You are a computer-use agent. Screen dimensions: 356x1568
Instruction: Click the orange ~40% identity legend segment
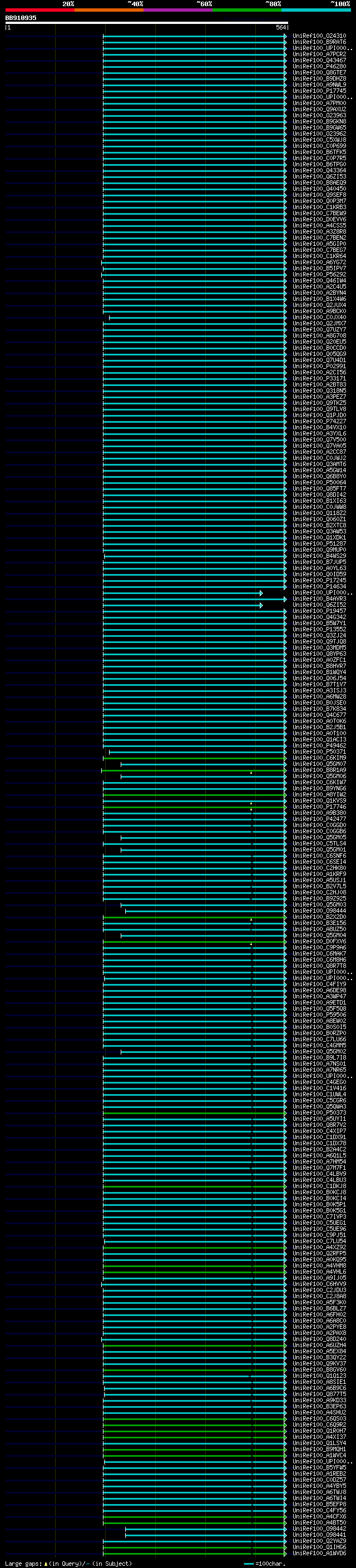[109, 10]
